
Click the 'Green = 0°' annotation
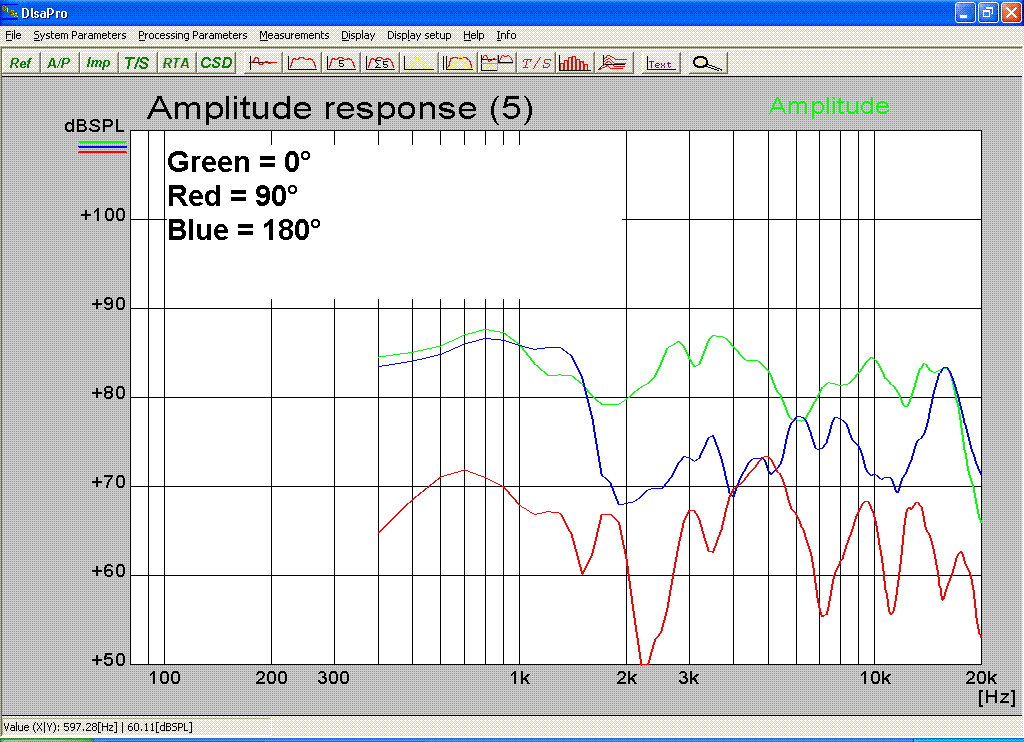point(239,162)
